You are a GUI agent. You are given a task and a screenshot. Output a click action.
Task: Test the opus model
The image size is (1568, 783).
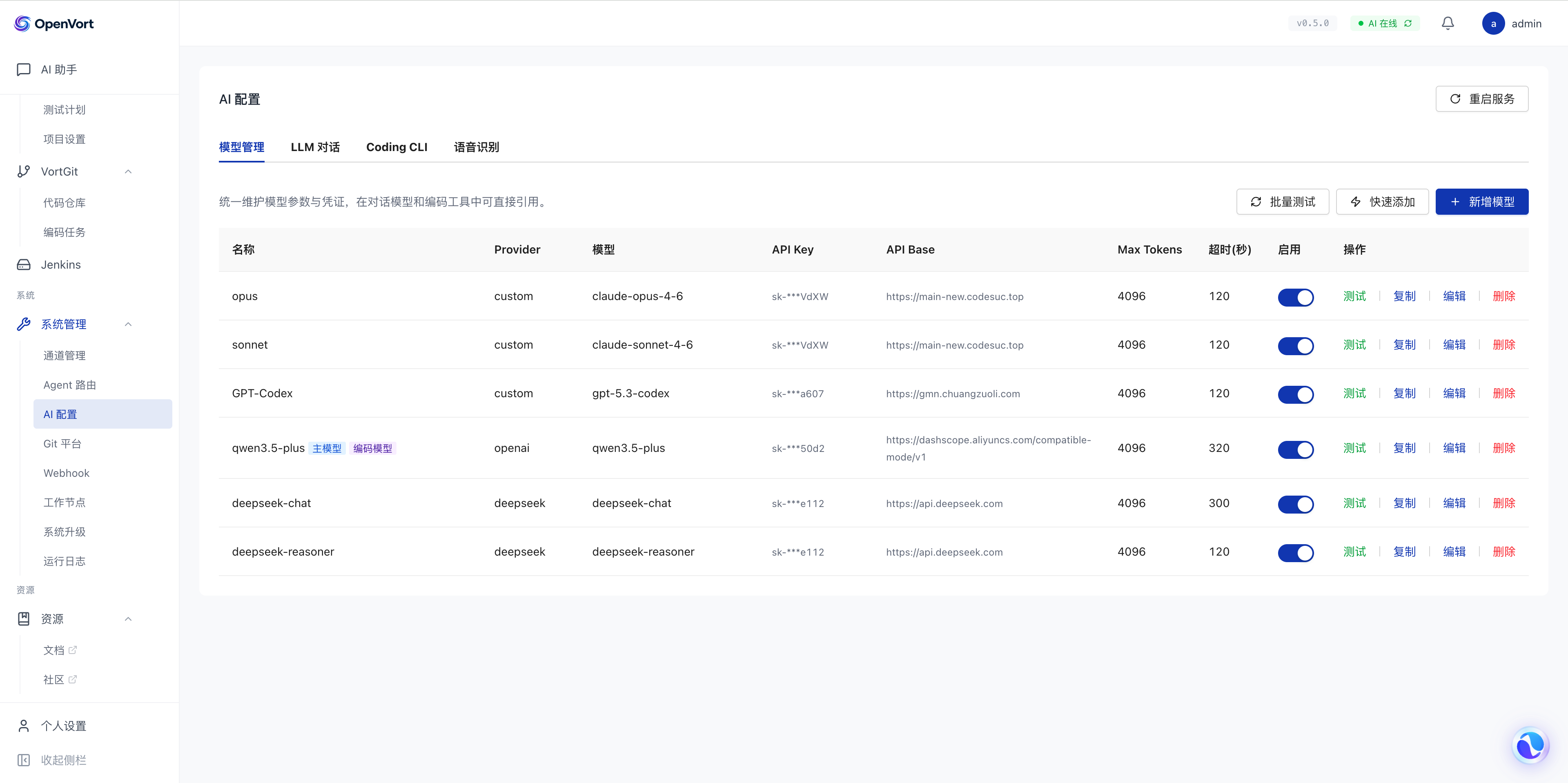tap(1355, 296)
